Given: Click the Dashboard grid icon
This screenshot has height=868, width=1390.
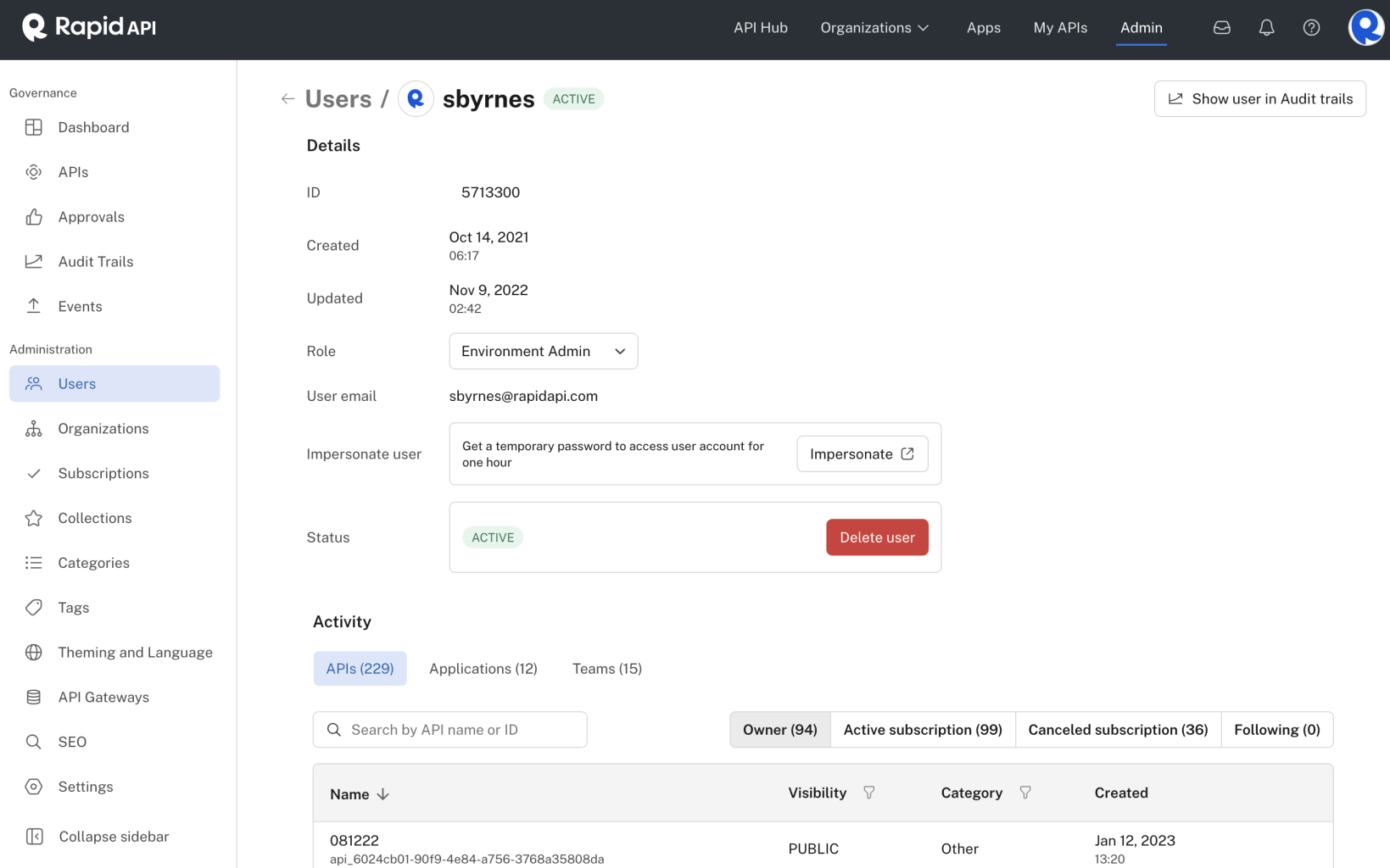Looking at the screenshot, I should click(34, 127).
